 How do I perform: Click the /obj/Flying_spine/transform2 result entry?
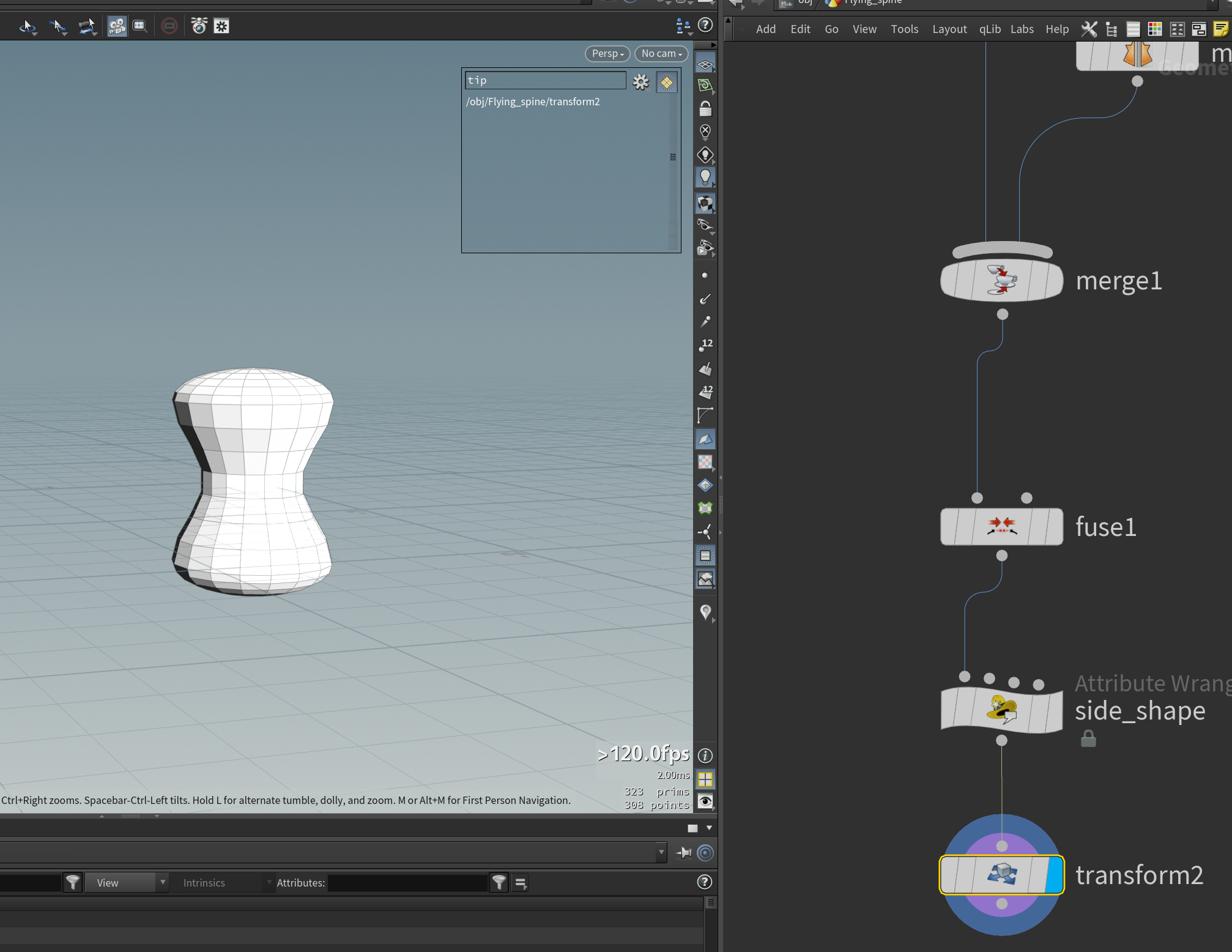coord(533,102)
